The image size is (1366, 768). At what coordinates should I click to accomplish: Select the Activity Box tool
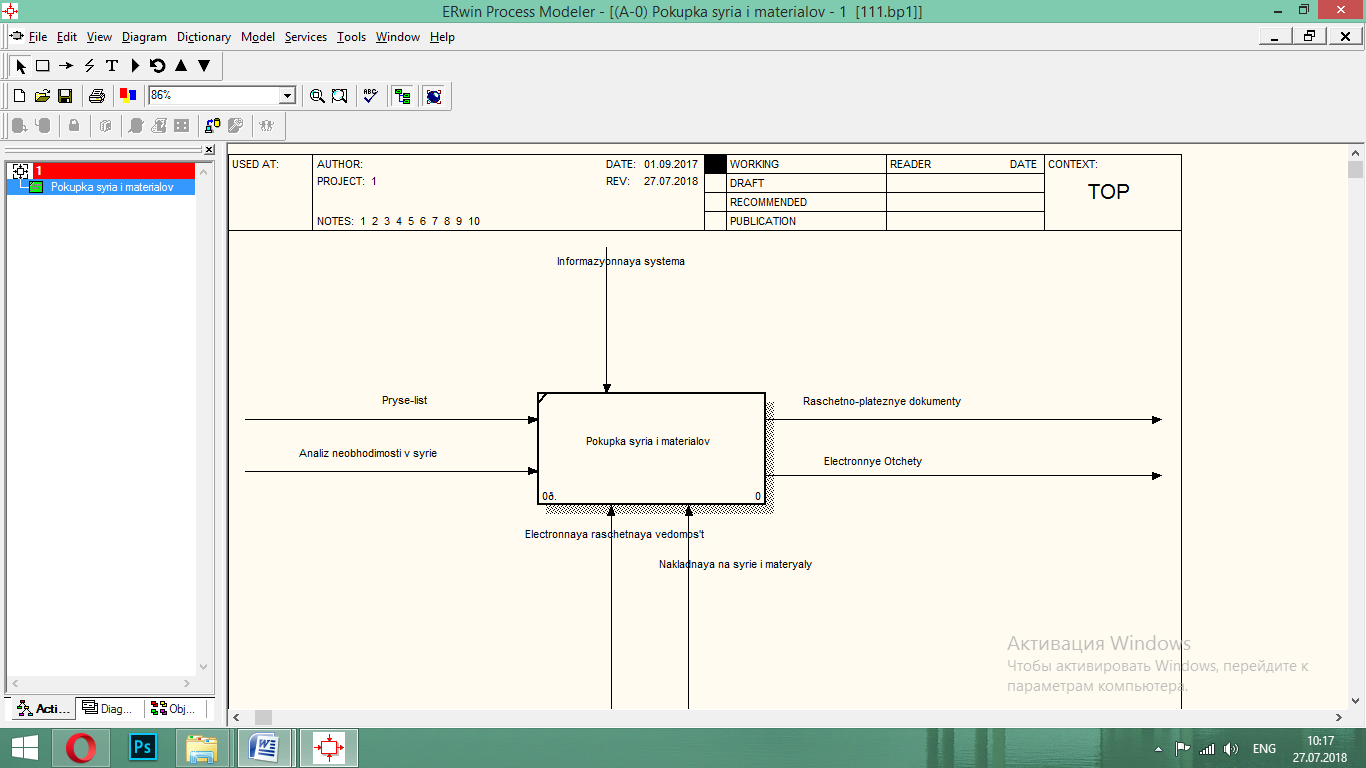(x=43, y=66)
